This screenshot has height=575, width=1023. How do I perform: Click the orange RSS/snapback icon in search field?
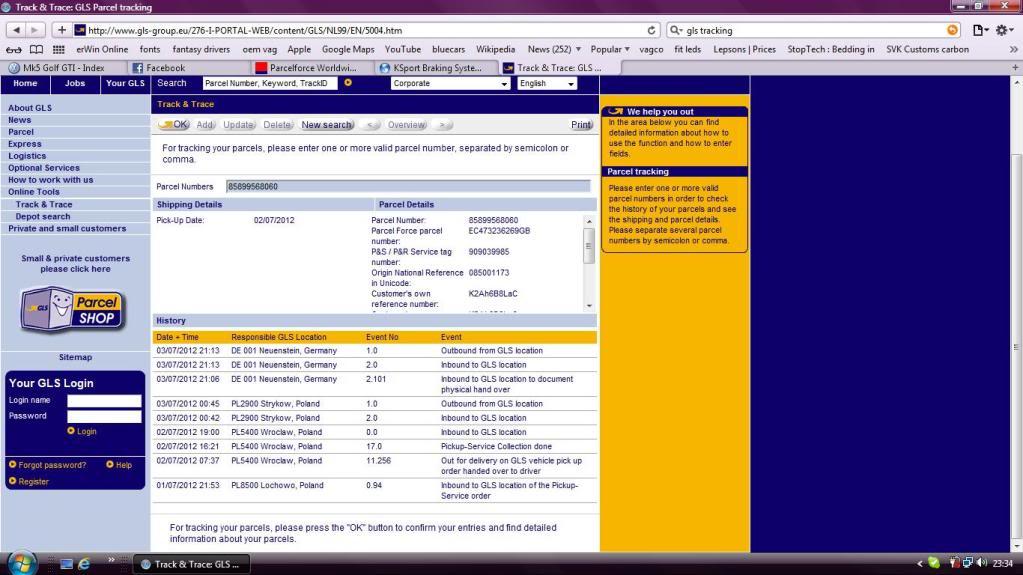pos(952,30)
